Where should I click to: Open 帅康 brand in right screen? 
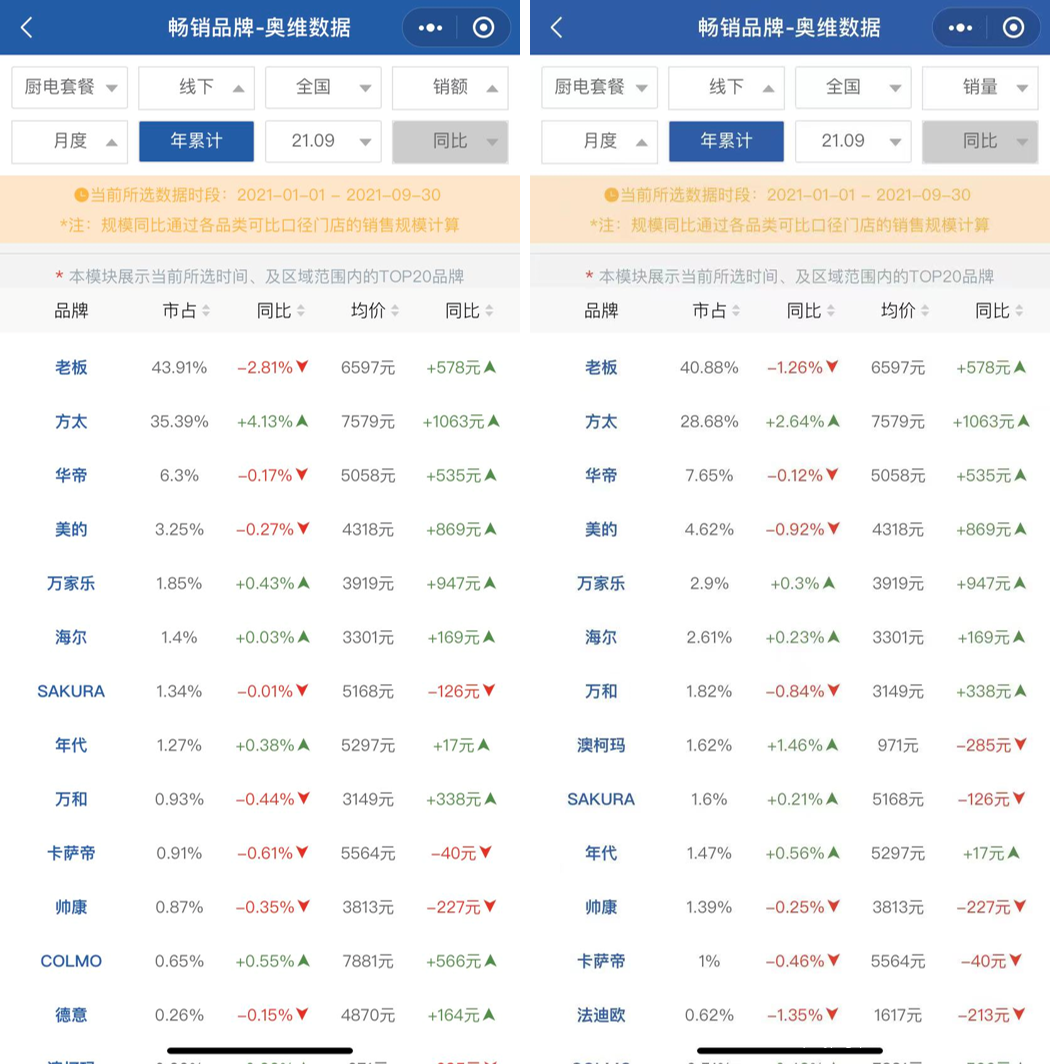601,907
